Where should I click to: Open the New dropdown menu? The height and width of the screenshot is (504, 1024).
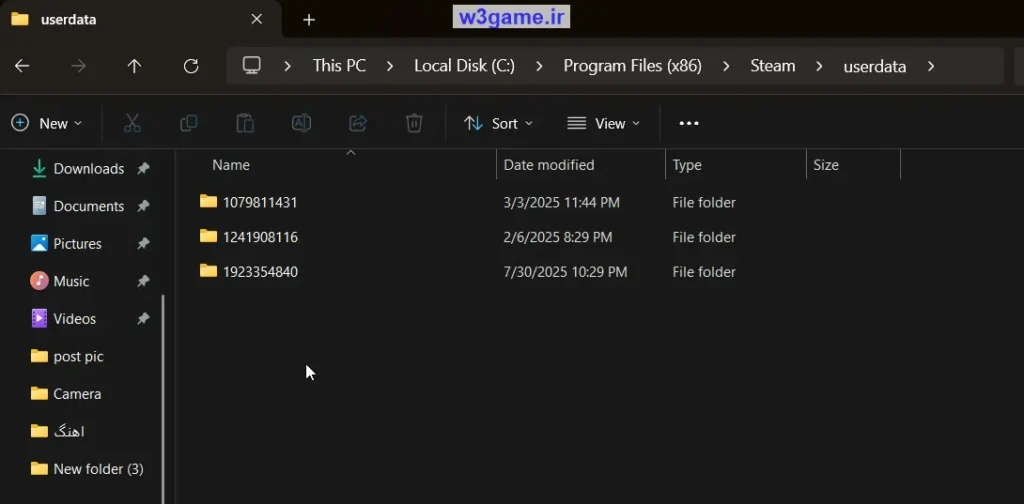coord(47,123)
